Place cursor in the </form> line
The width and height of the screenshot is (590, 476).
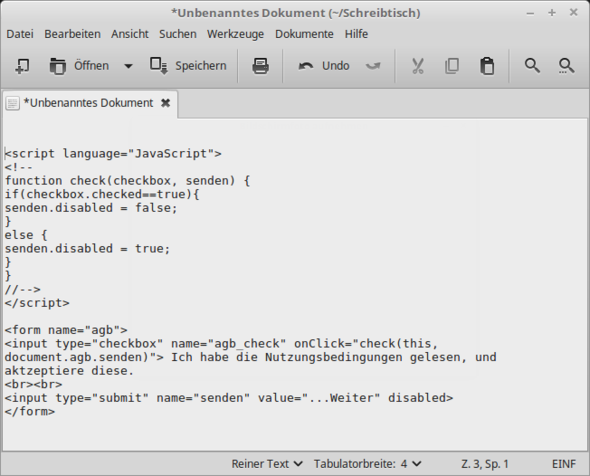[x=30, y=411]
